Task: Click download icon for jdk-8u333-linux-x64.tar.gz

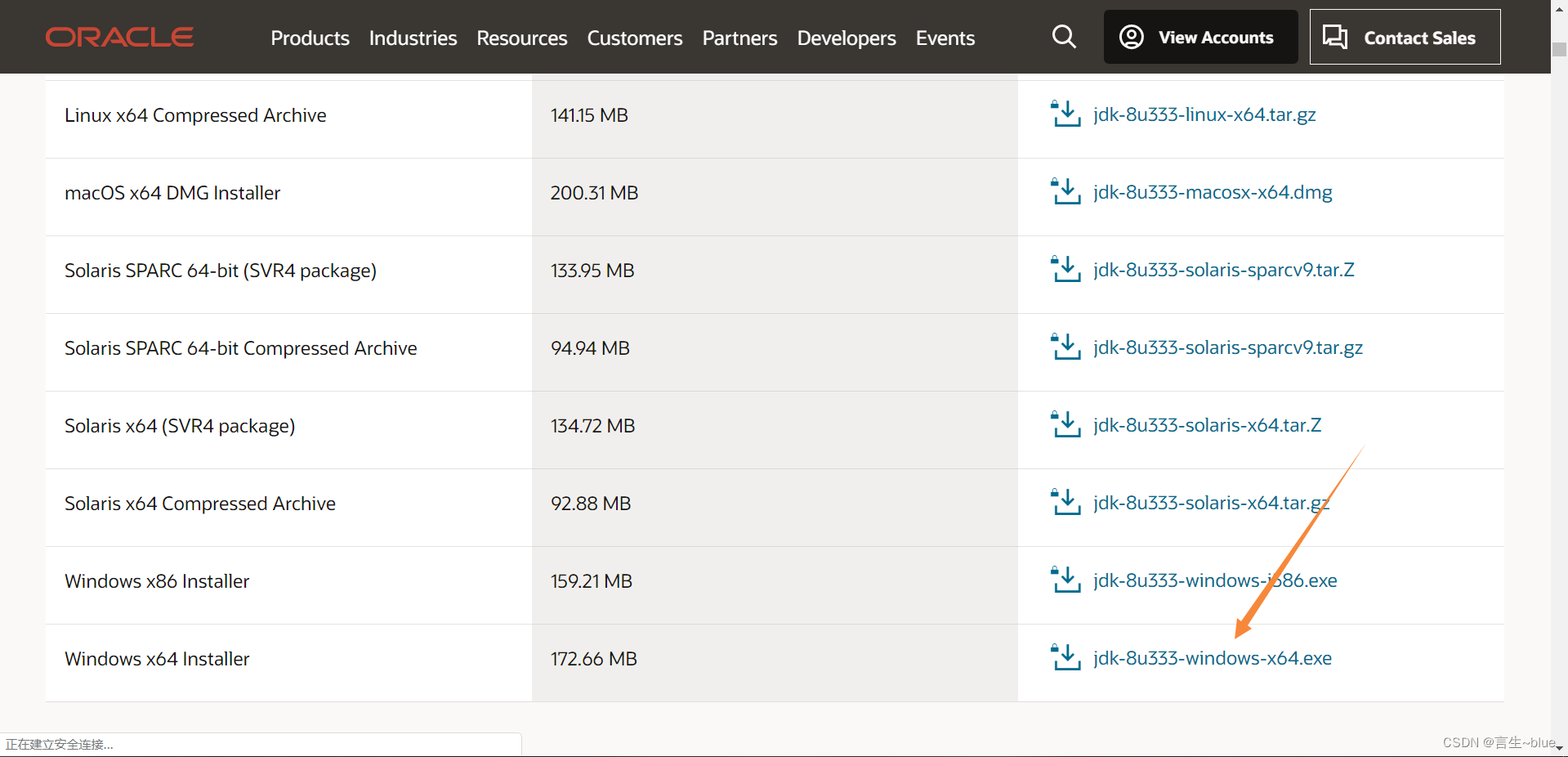Action: [x=1065, y=114]
